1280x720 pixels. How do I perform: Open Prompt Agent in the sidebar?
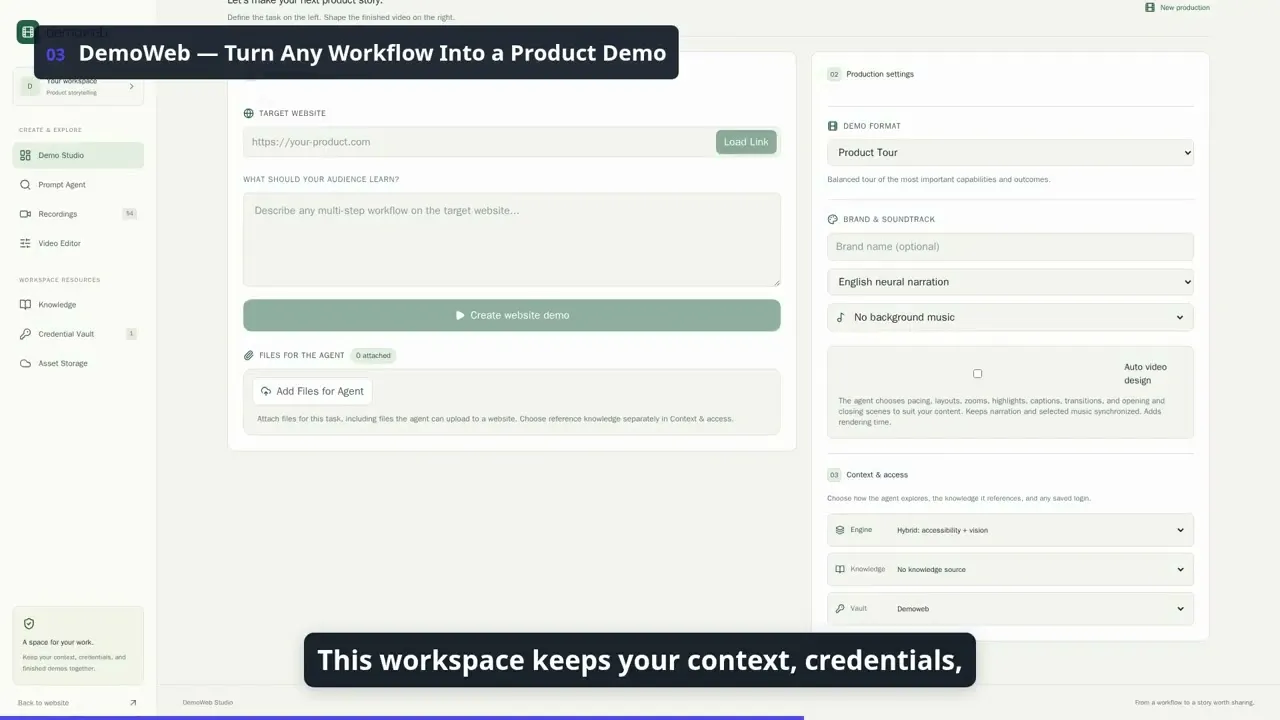coord(78,185)
